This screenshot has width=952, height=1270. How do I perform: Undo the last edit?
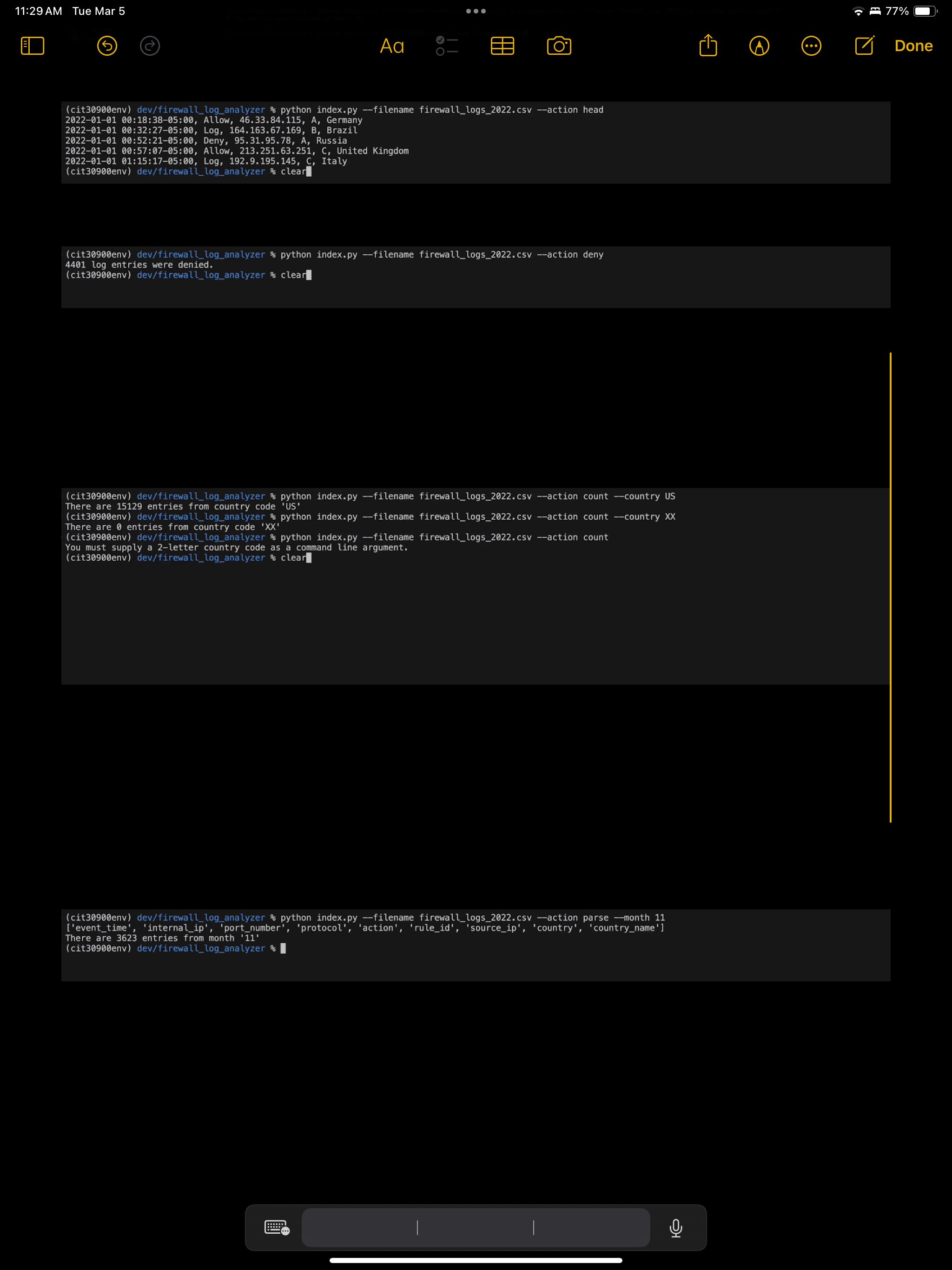point(107,46)
